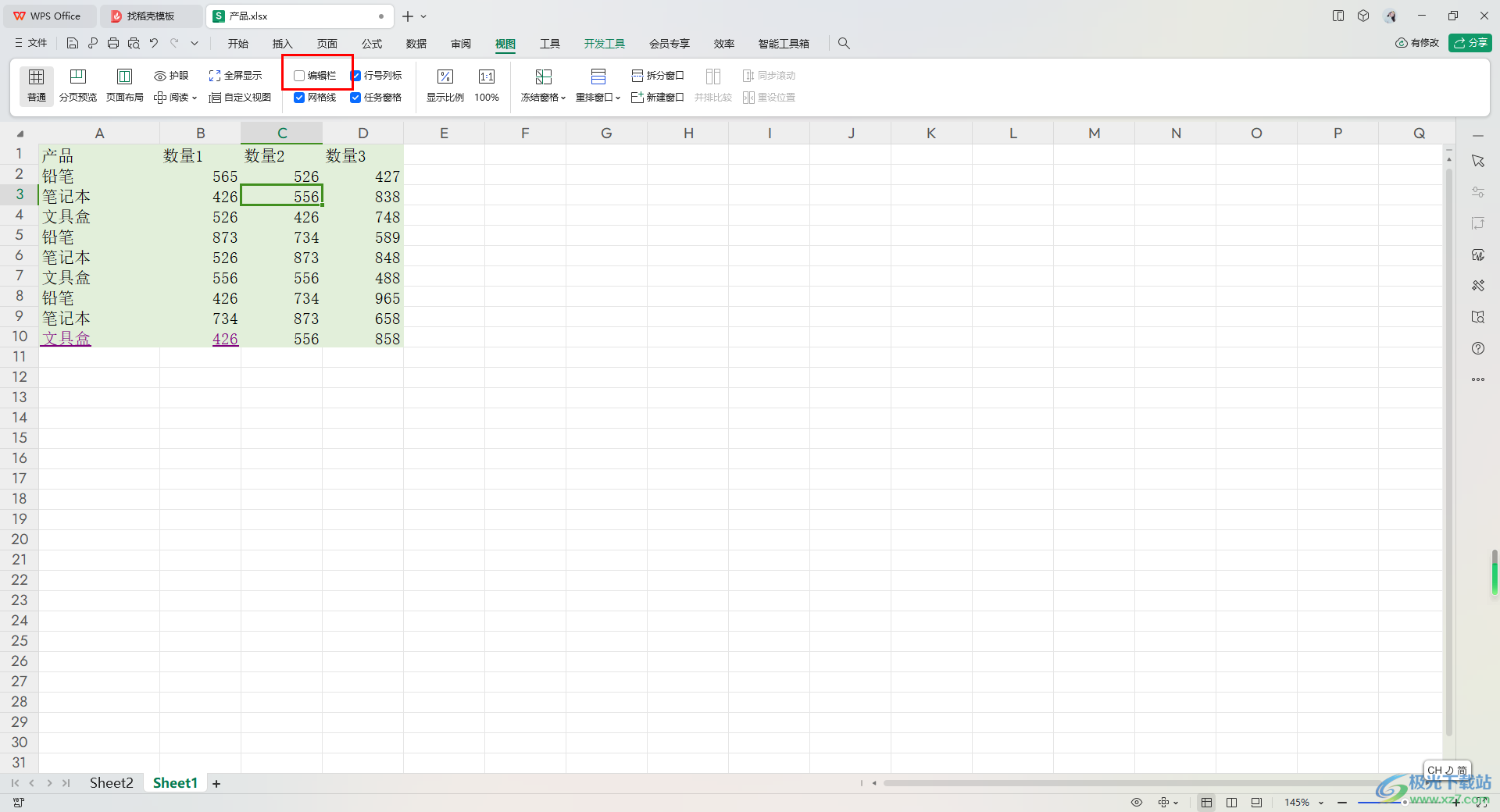
Task: Enter full screen display (全屏显示)
Action: 235,76
